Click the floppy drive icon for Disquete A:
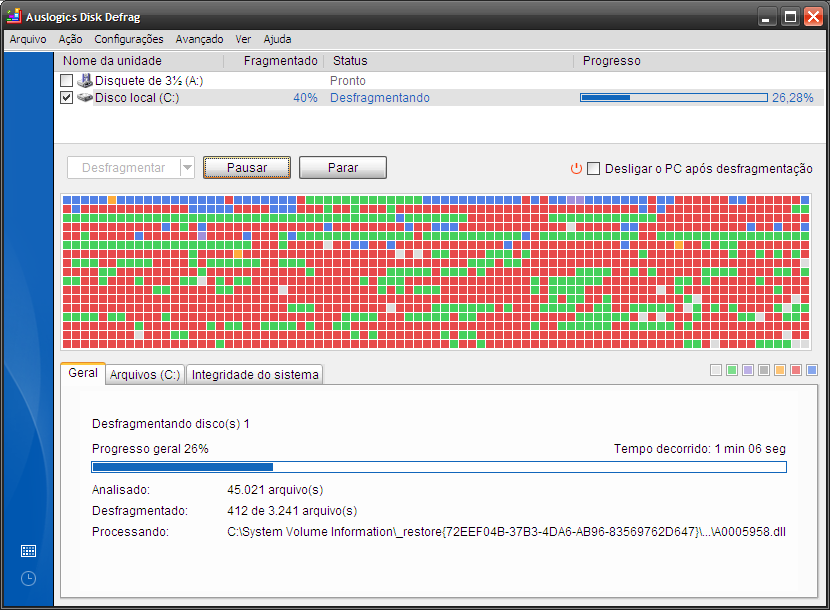This screenshot has width=830, height=610. click(x=85, y=80)
